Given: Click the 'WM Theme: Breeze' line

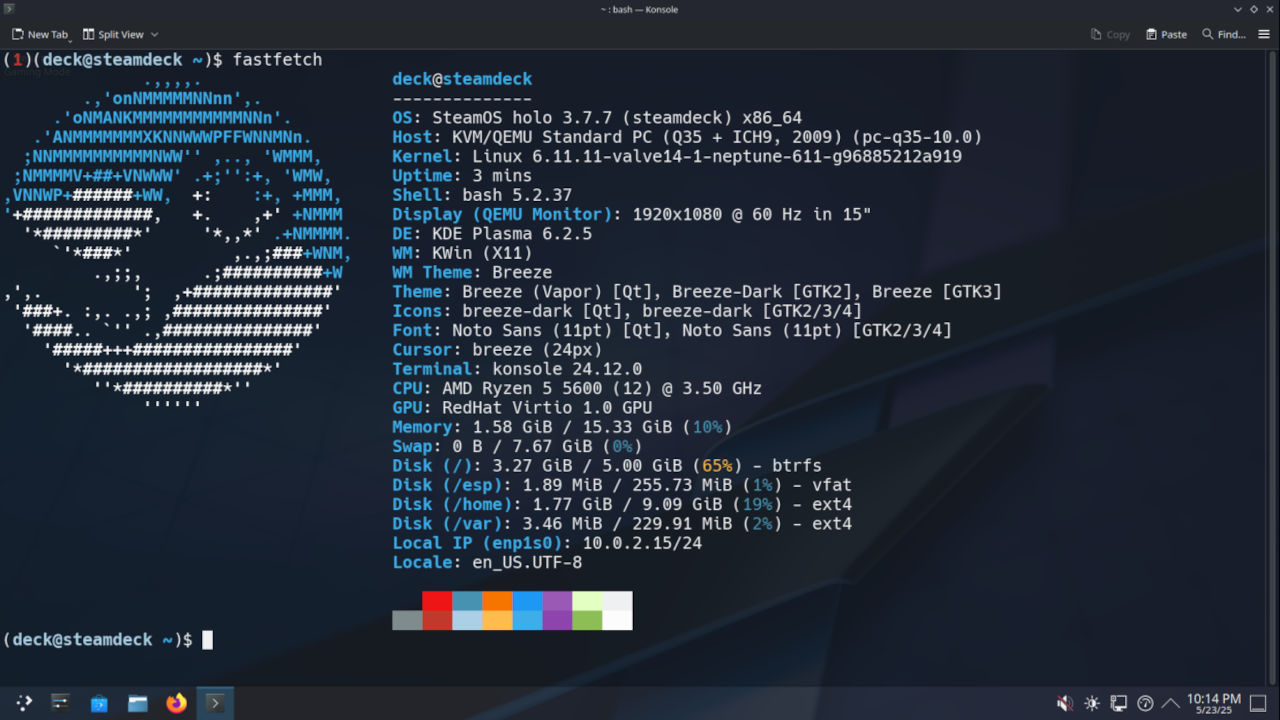Looking at the screenshot, I should 472,272.
